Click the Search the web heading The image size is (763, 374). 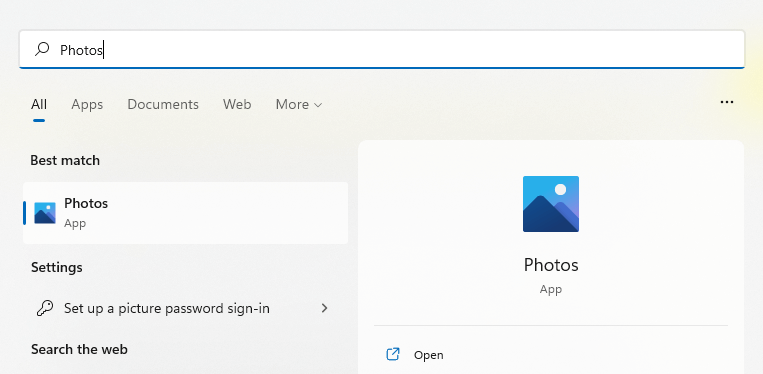tap(79, 349)
